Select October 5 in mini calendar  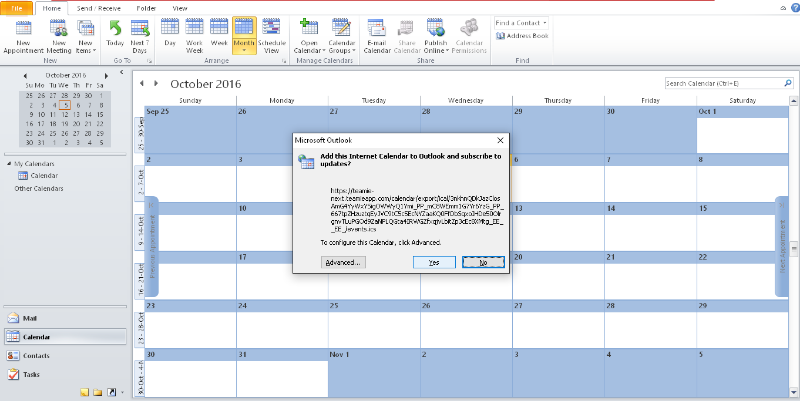point(65,106)
